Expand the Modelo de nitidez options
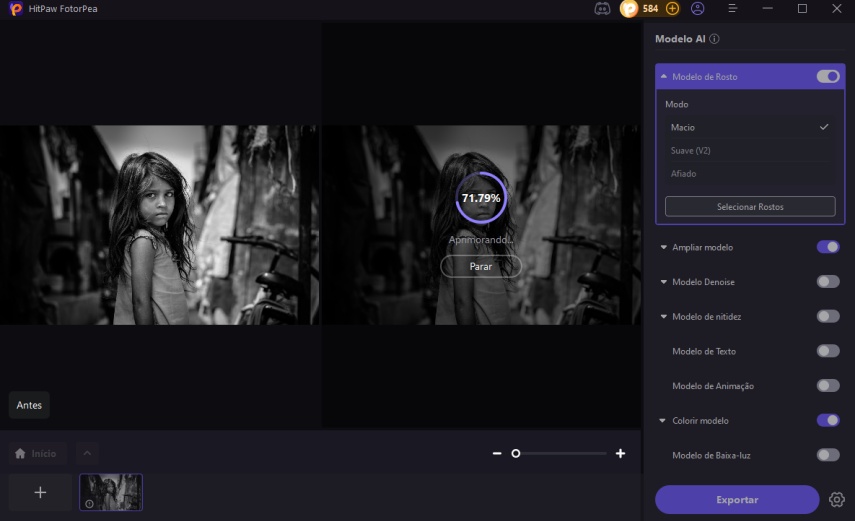This screenshot has width=855, height=521. [663, 317]
